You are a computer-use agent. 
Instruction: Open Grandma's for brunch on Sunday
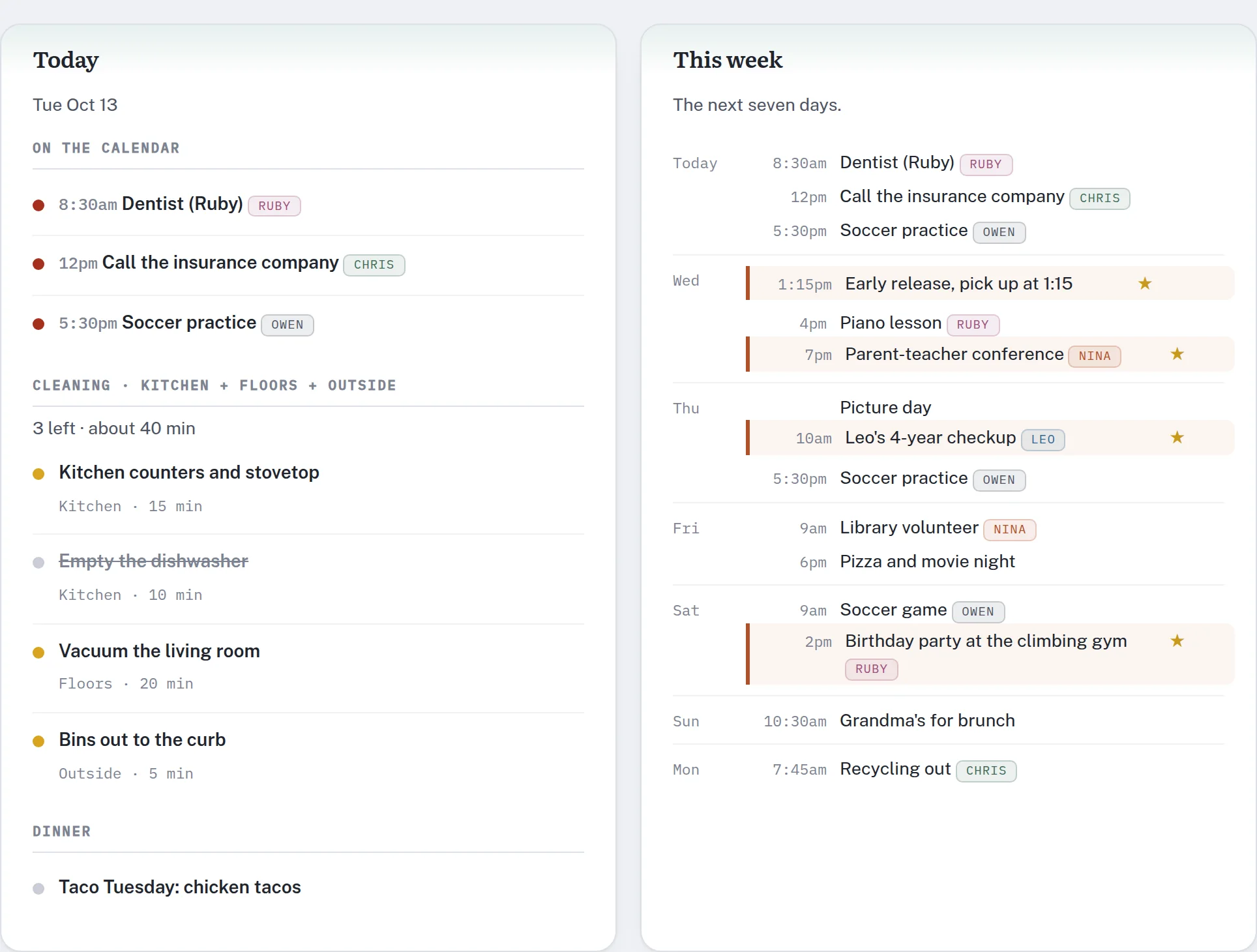point(927,721)
